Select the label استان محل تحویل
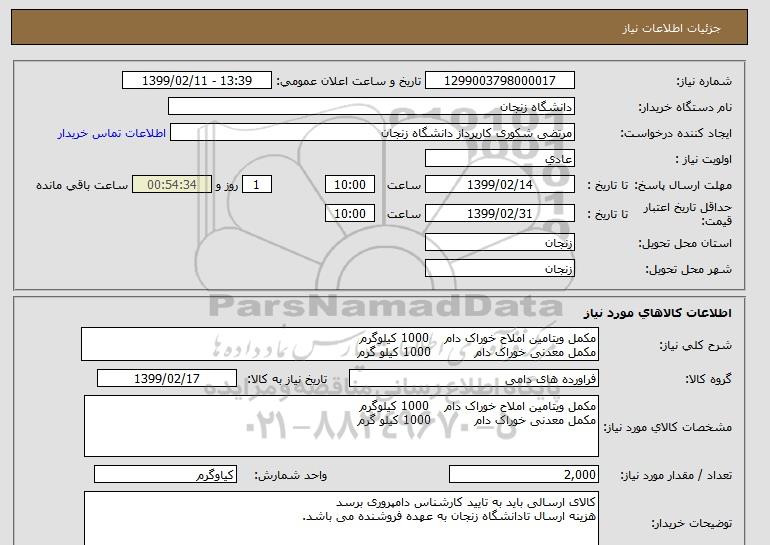Screen dimensions: 770x545 [685, 243]
